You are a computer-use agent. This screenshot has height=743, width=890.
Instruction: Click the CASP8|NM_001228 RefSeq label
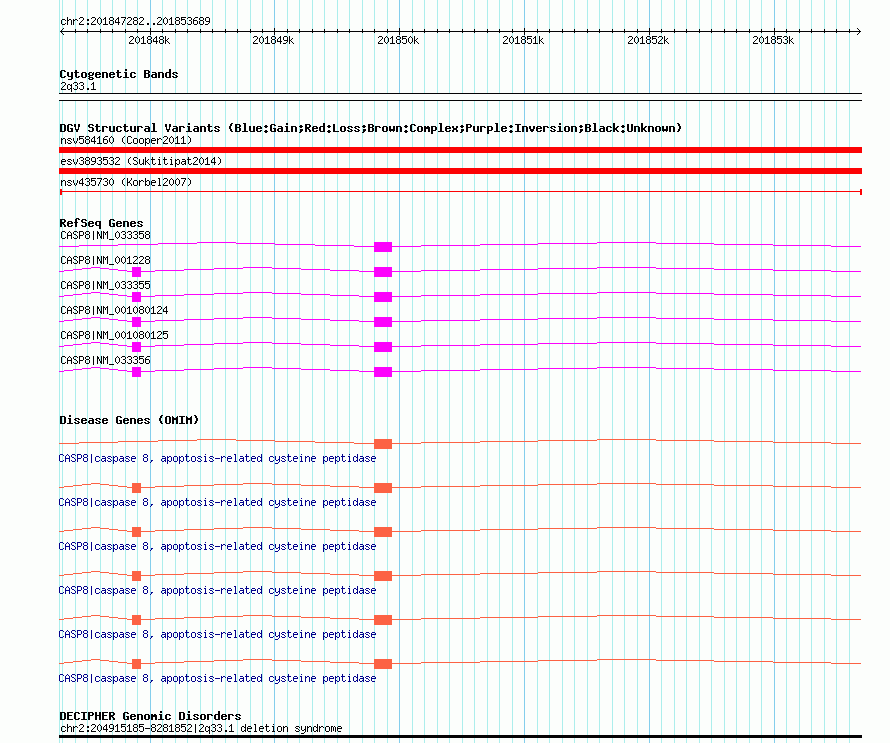105,260
